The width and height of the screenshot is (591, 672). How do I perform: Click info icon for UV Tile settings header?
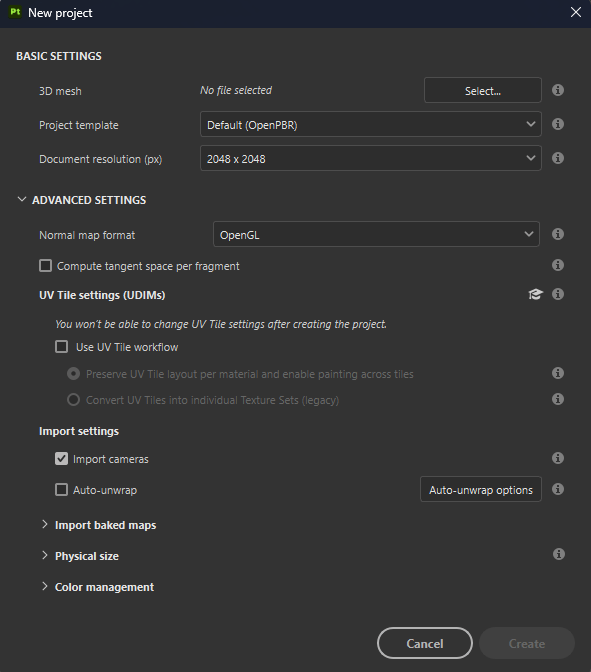point(558,294)
